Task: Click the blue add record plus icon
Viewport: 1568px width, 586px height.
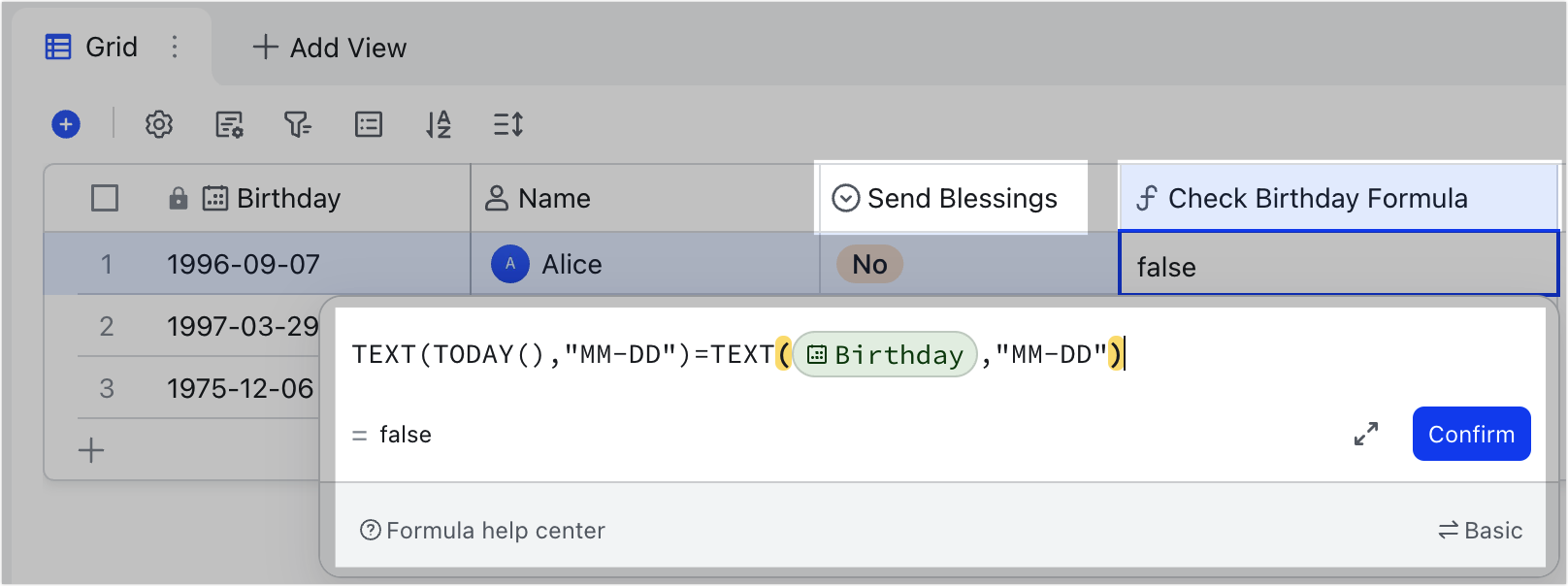Action: pos(64,124)
